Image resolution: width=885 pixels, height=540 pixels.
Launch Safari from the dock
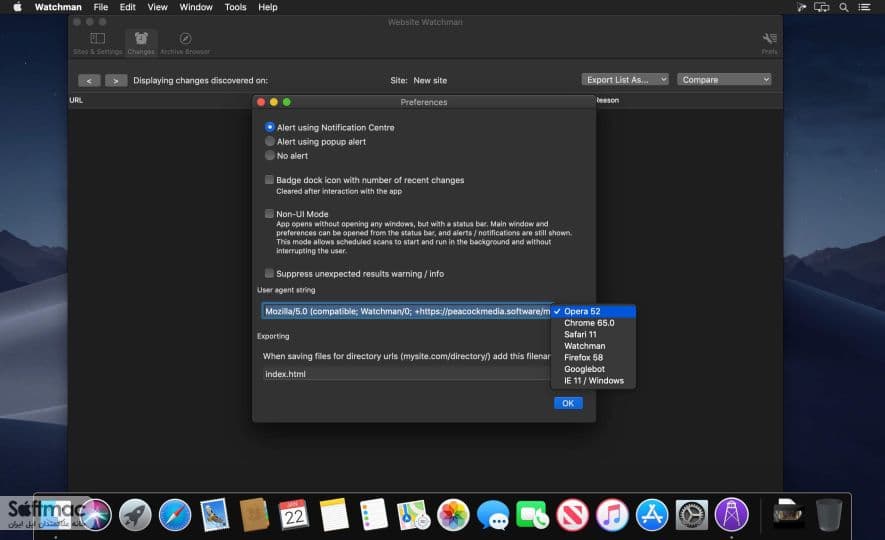[x=174, y=515]
